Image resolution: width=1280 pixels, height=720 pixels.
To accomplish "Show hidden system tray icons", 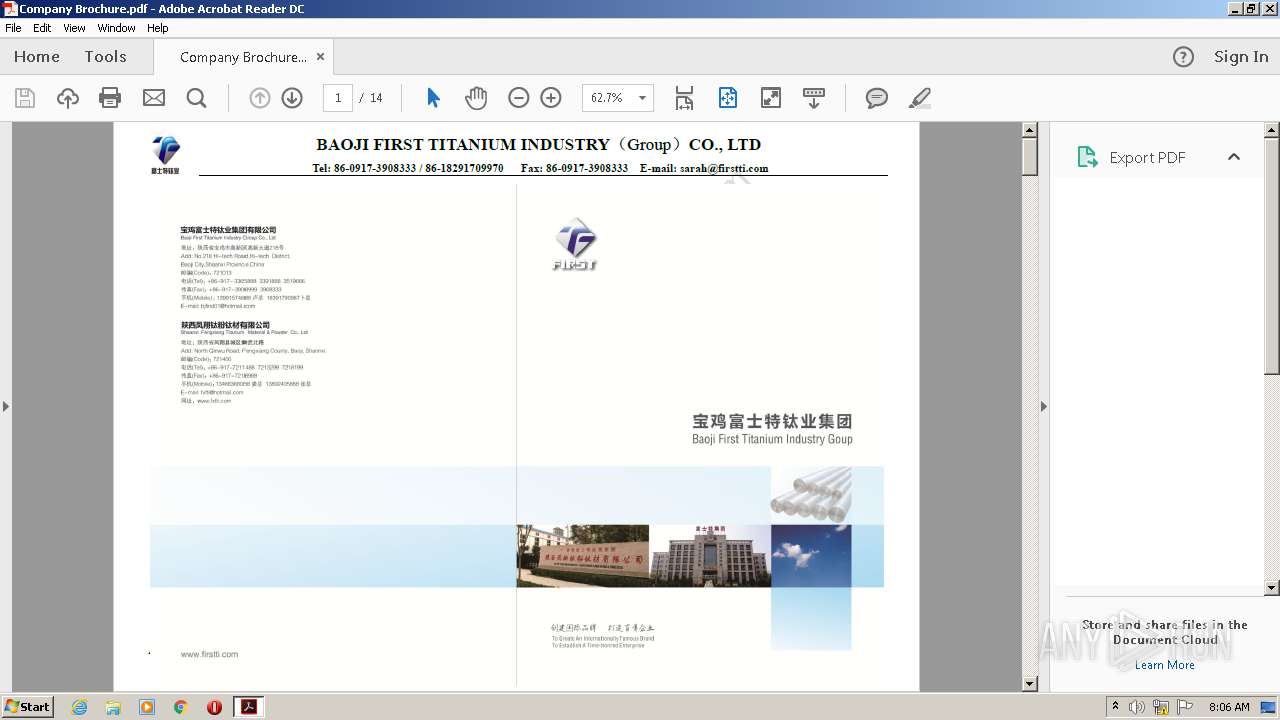I will tap(1116, 707).
